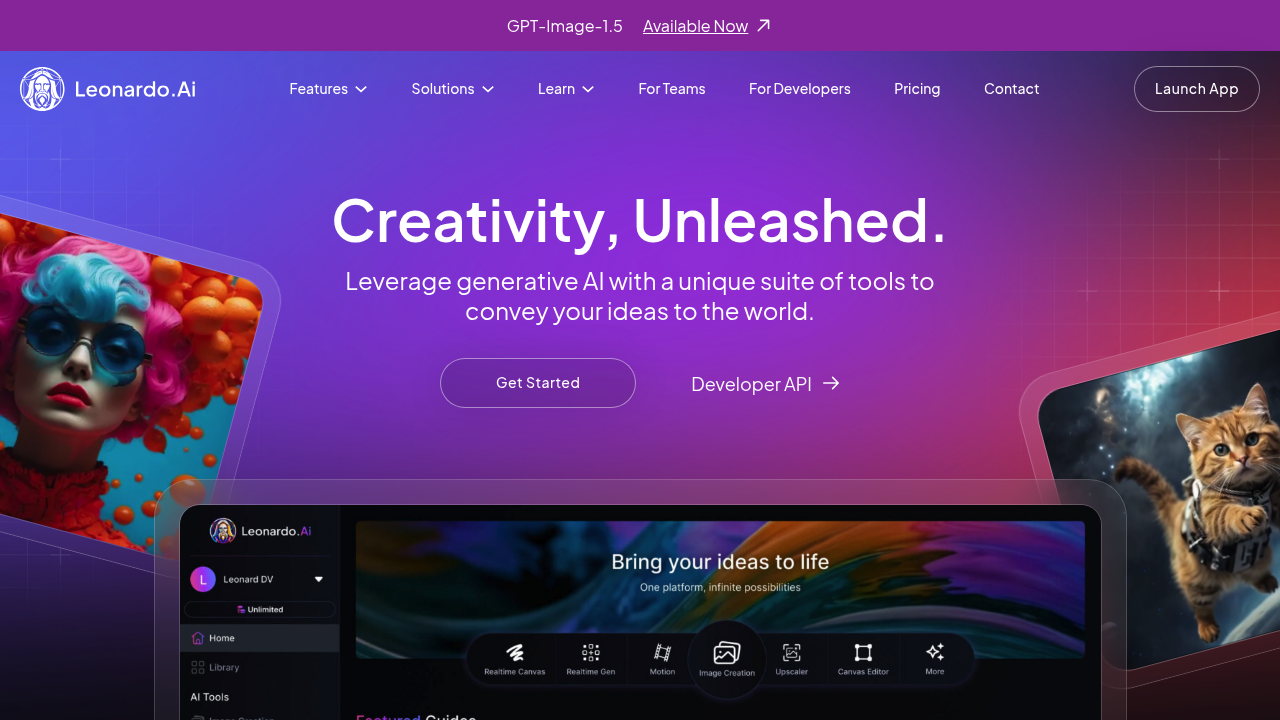Viewport: 1280px width, 720px height.
Task: Open the Learn dropdown menu
Action: pyautogui.click(x=566, y=89)
